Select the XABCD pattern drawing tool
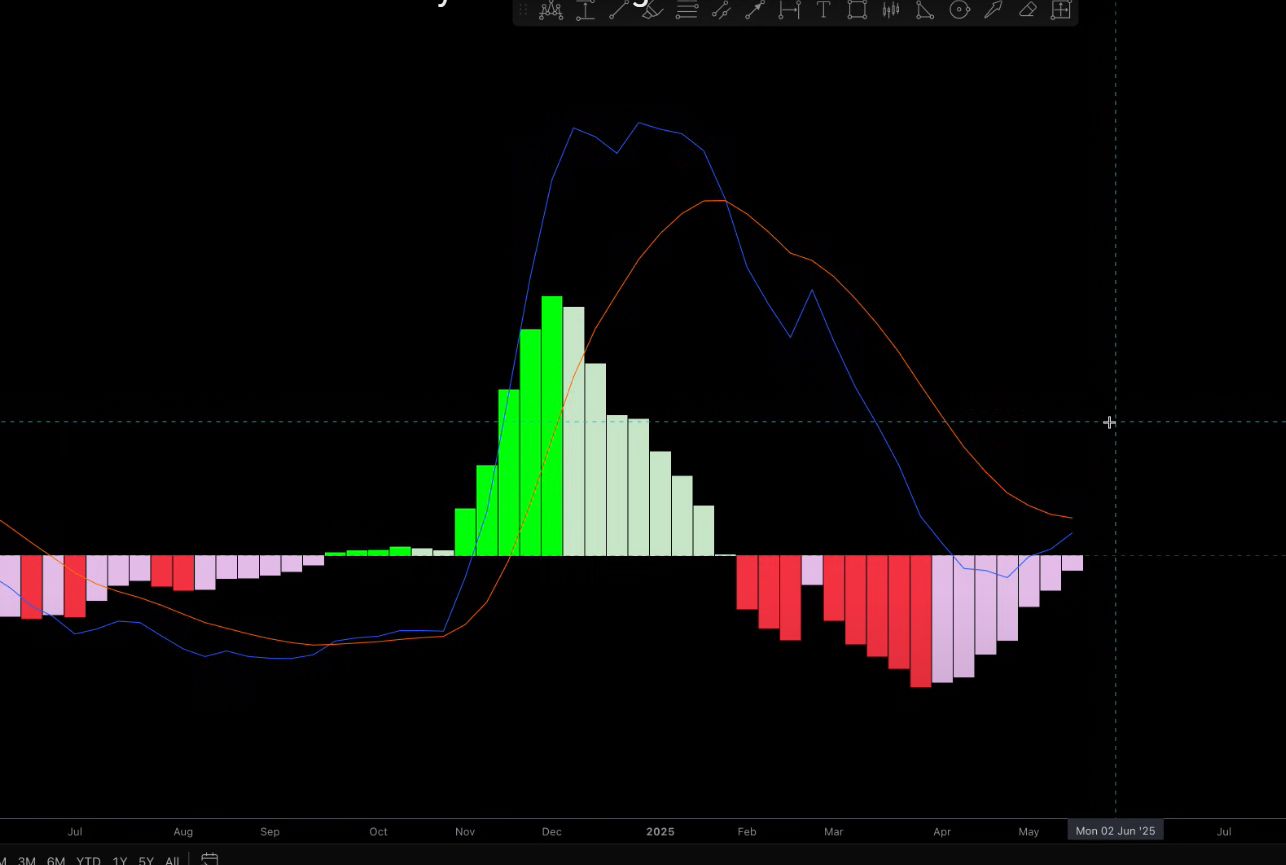Viewport: 1286px width, 865px height. (551, 11)
